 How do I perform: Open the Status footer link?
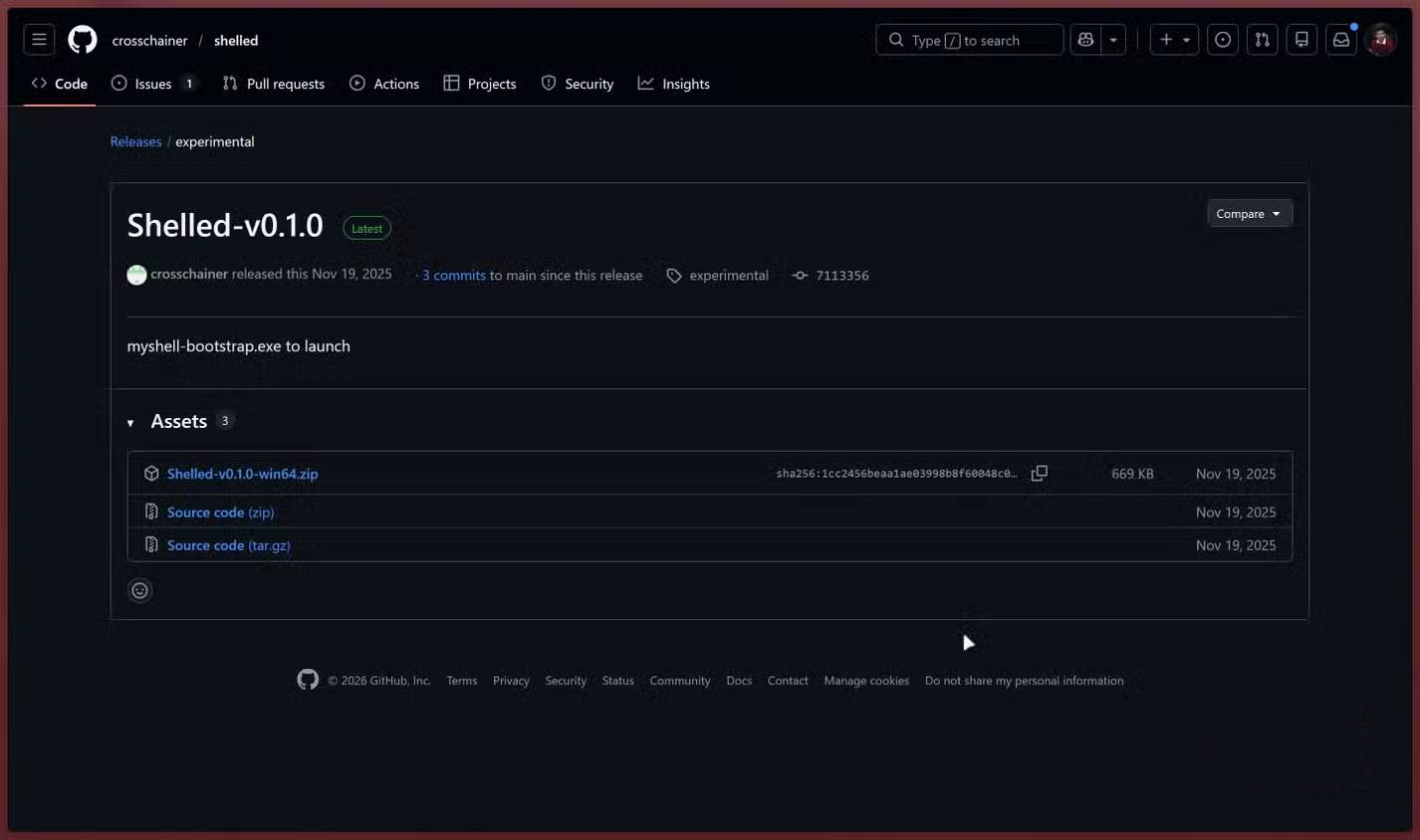click(x=618, y=681)
